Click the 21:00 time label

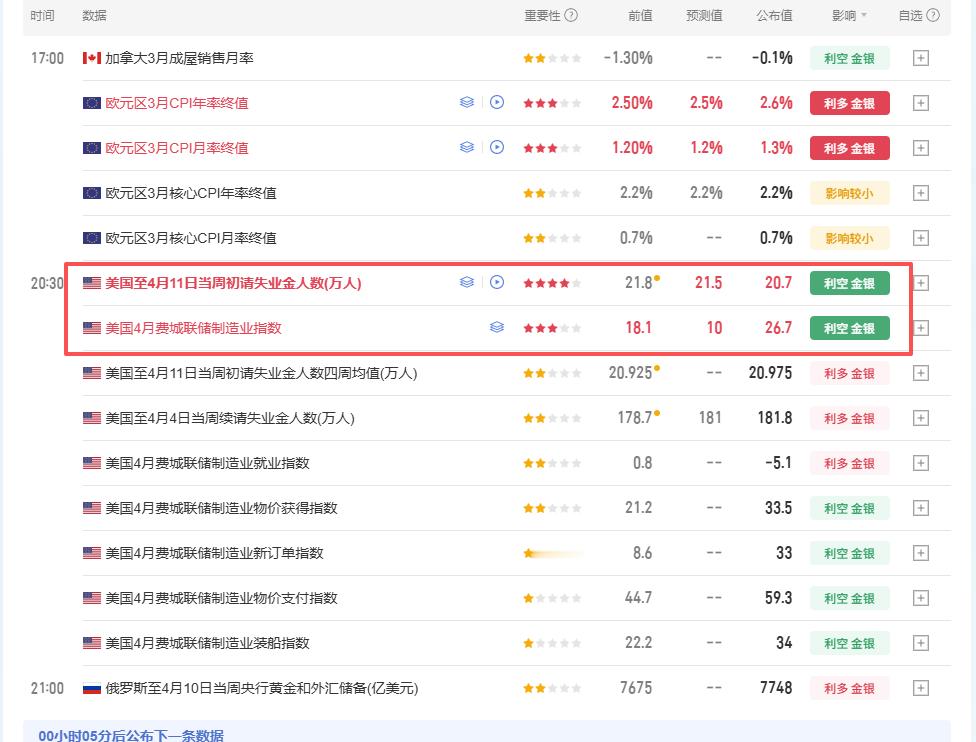click(47, 688)
